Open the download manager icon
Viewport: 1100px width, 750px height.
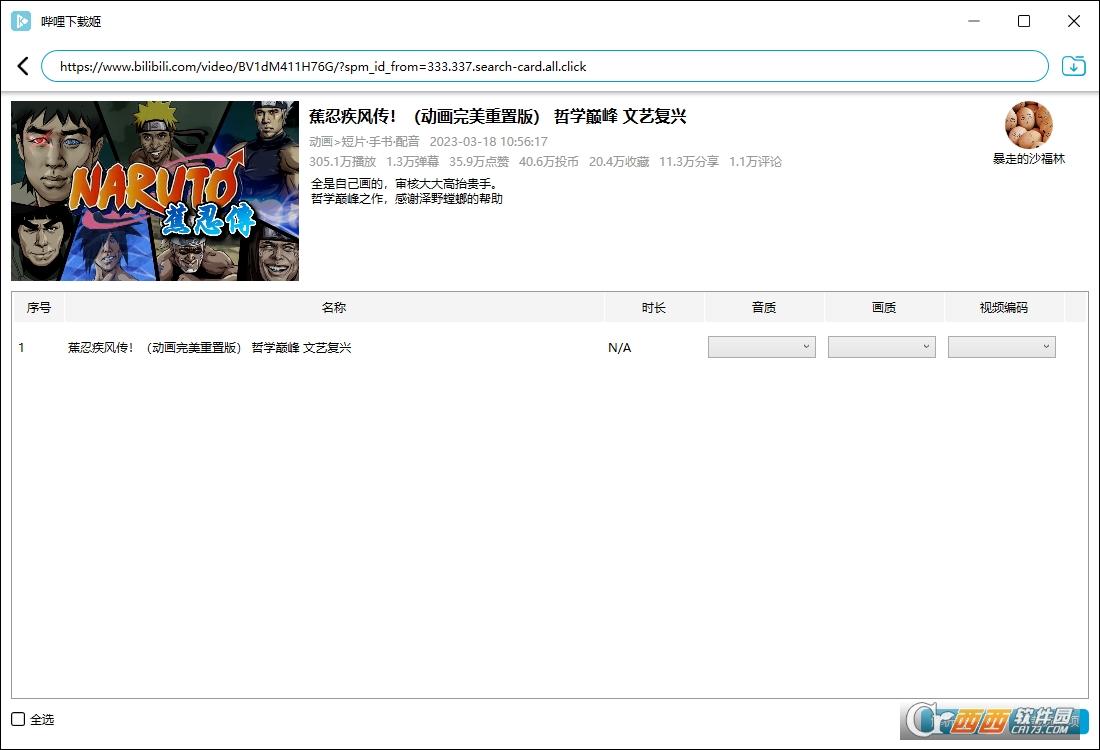[1073, 66]
